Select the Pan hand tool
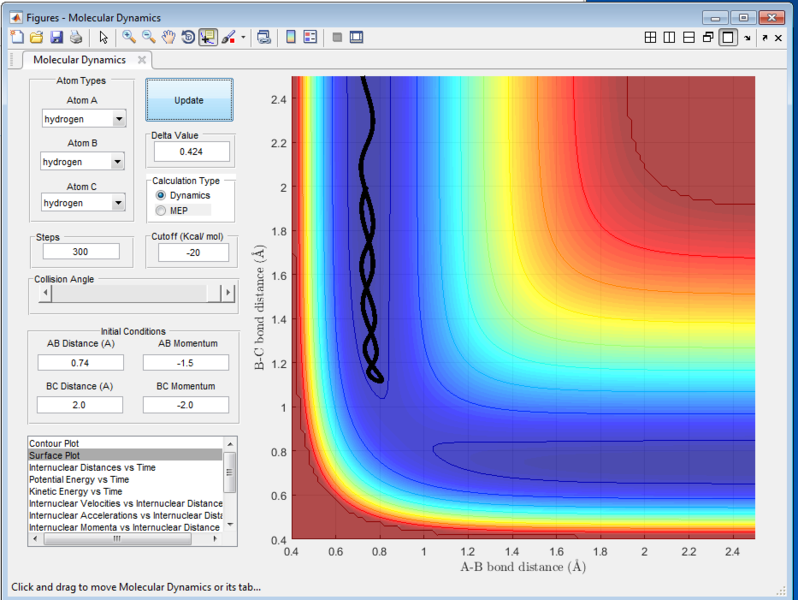This screenshot has height=600, width=798. point(169,37)
